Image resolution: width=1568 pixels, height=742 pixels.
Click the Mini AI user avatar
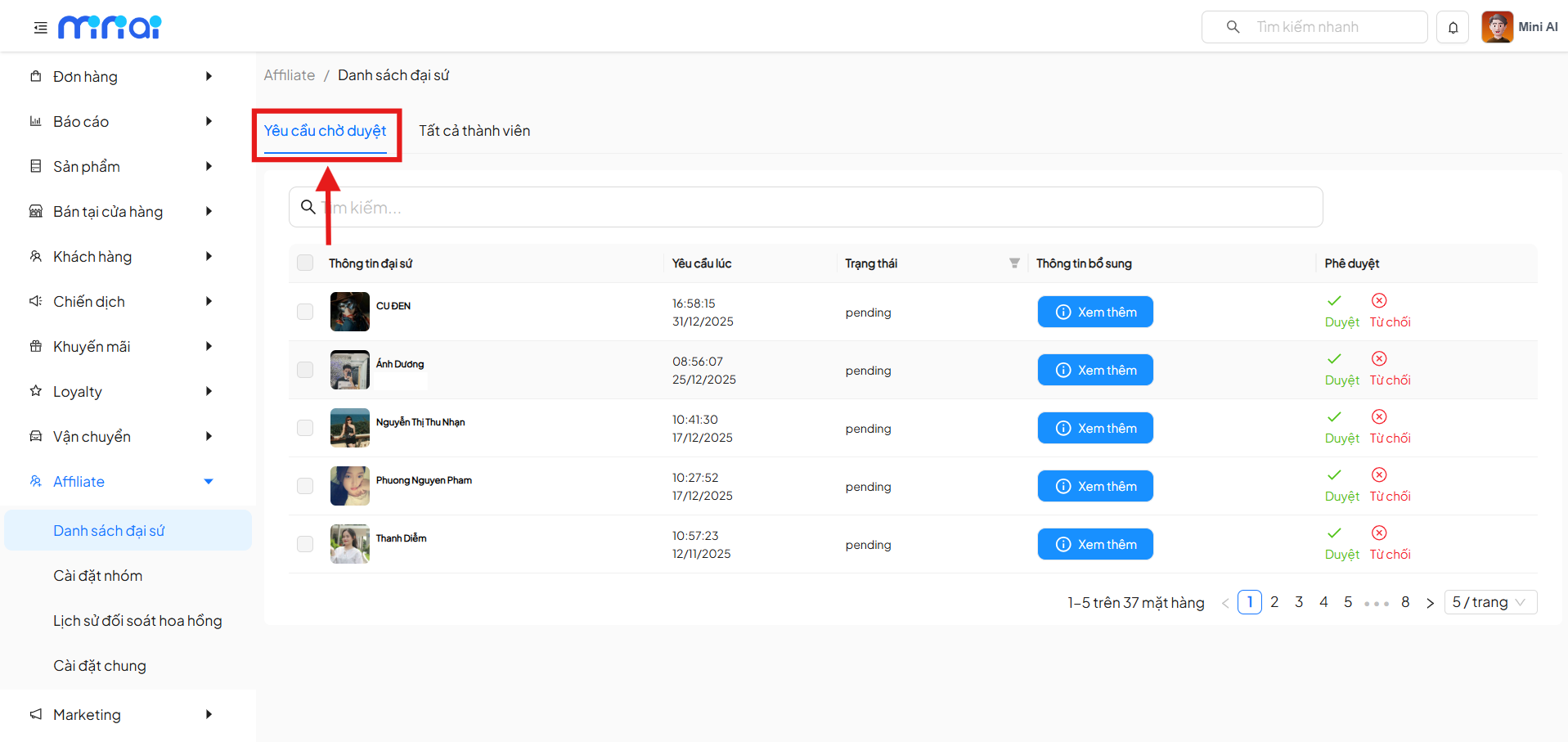point(1497,27)
